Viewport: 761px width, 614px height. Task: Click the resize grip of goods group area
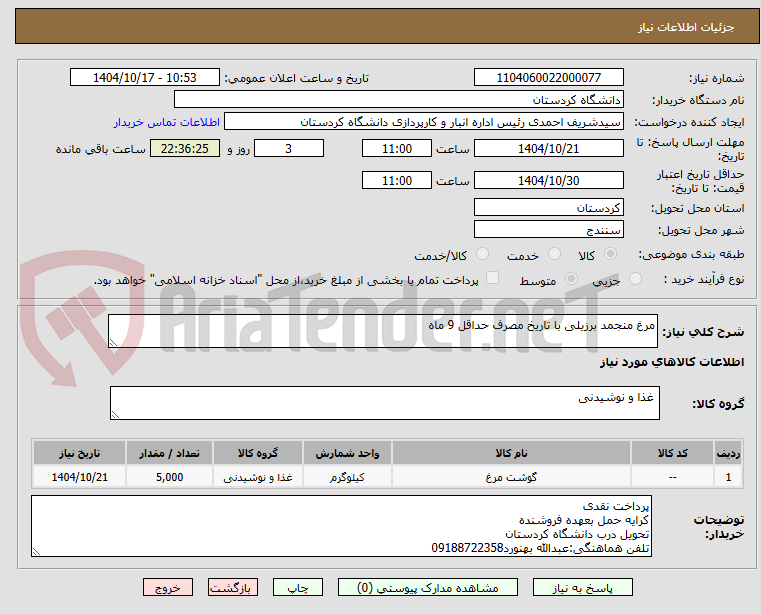115,415
